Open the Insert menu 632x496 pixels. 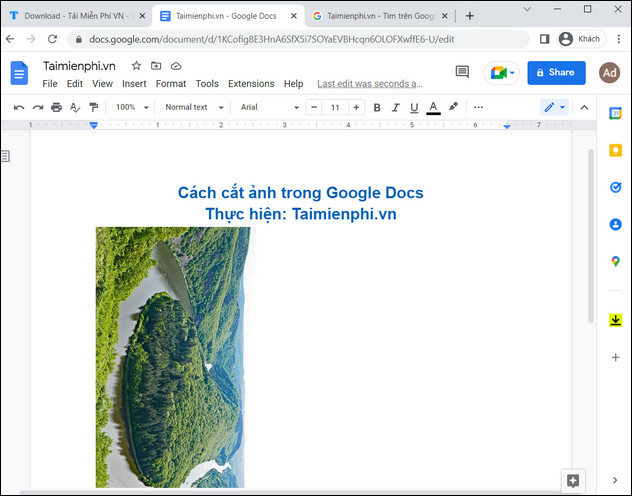[134, 84]
